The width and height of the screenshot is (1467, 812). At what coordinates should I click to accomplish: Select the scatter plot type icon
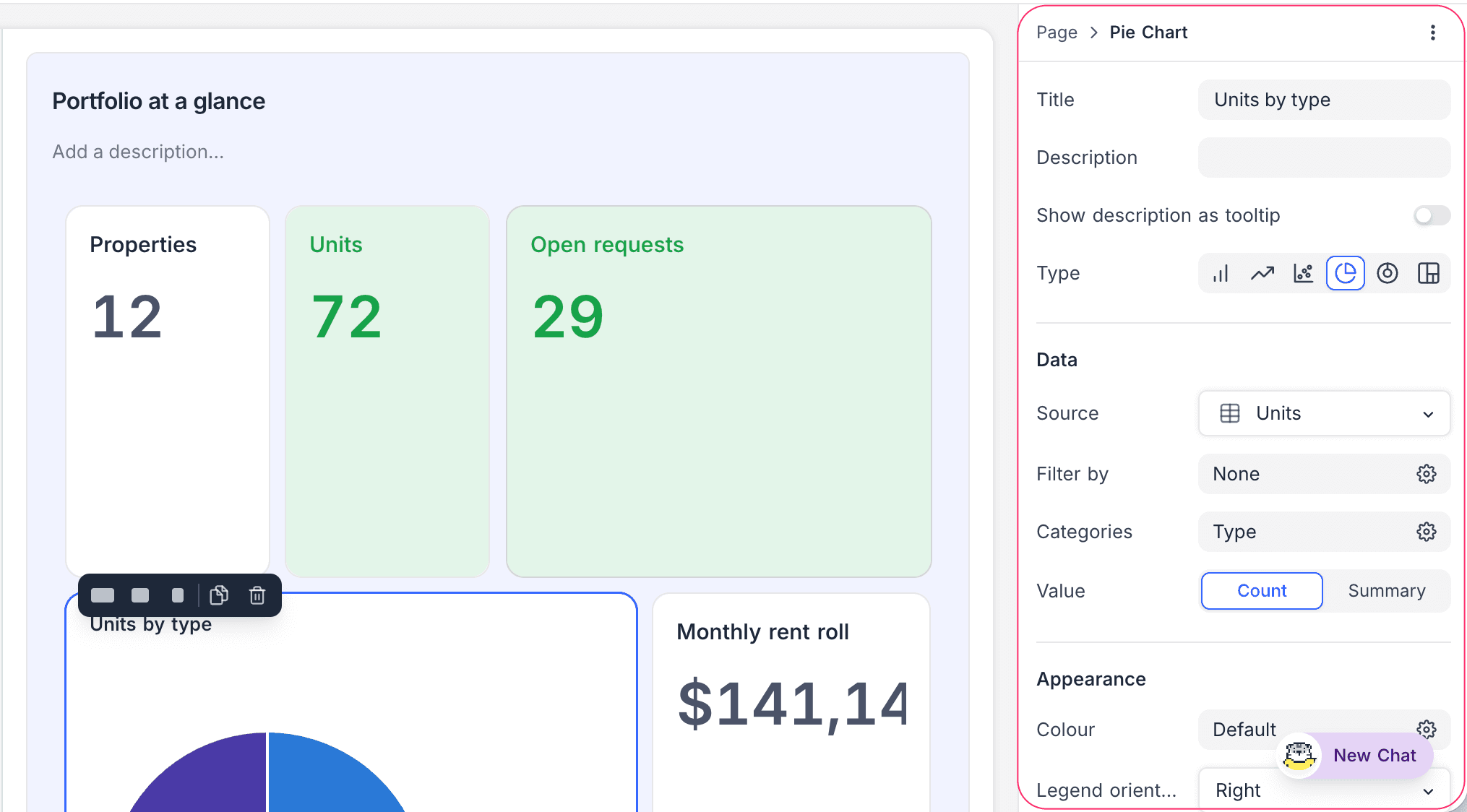(1304, 274)
